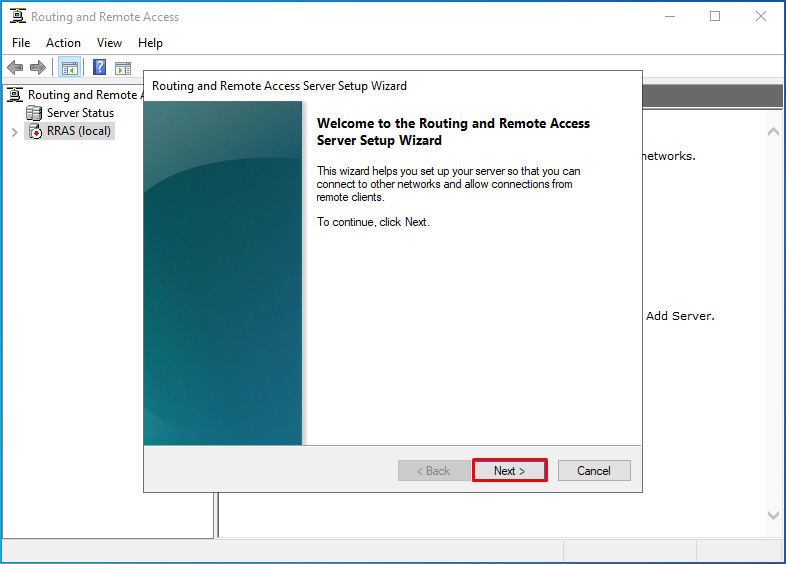This screenshot has height=564, width=786.
Task: Click the Server Status icon in the tree
Action: (34, 113)
